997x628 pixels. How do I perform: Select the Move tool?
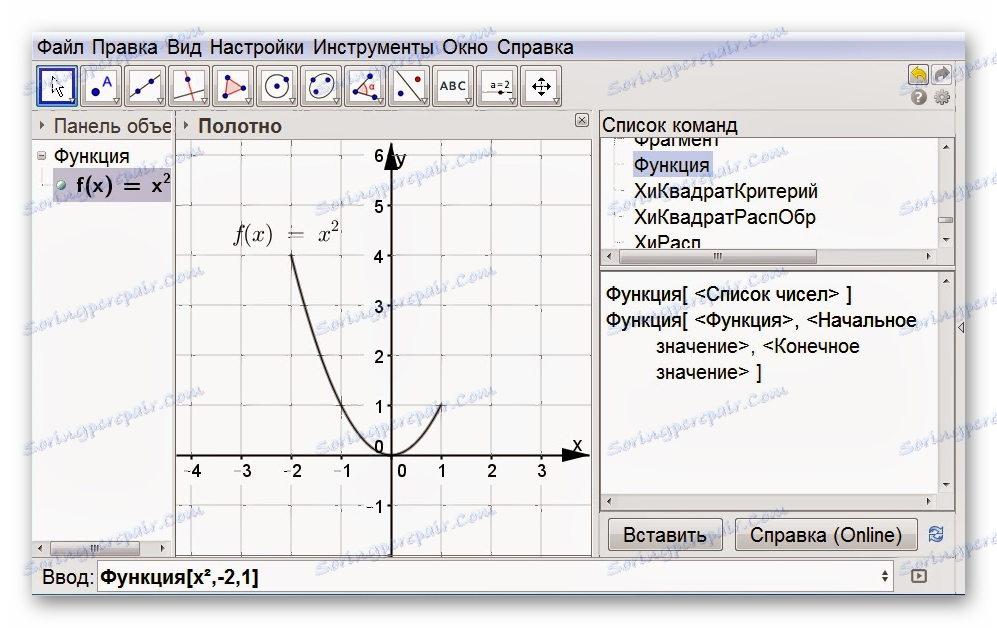point(57,85)
